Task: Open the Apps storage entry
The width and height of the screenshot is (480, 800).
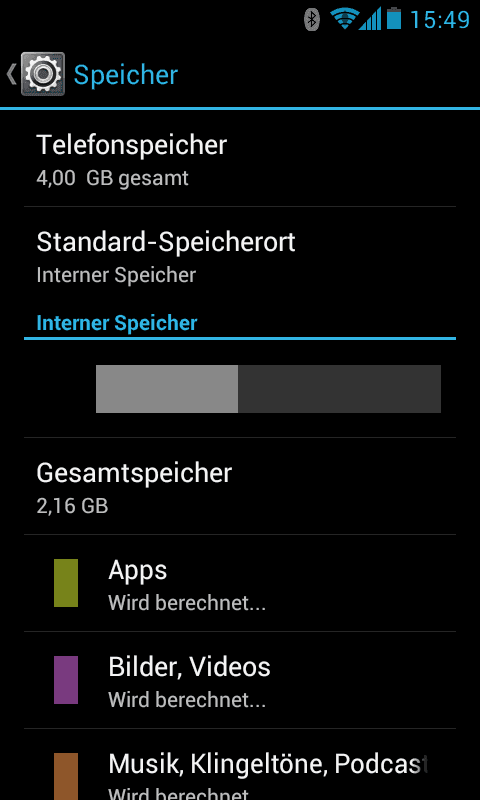Action: pos(240,583)
